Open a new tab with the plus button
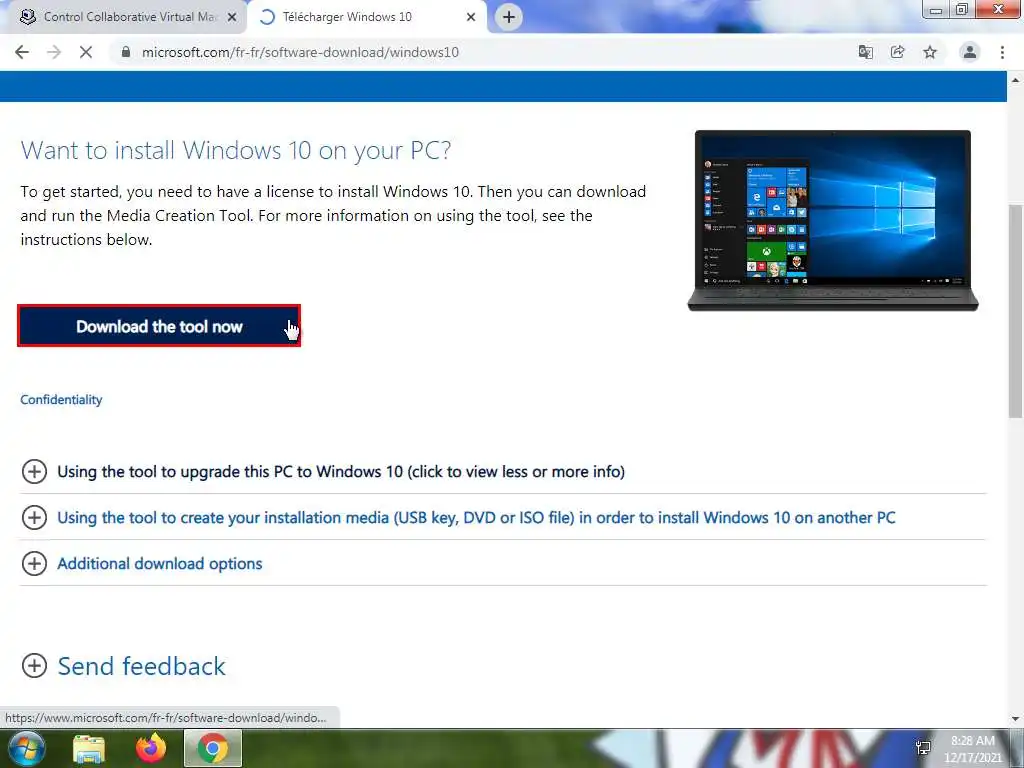This screenshot has height=768, width=1024. [509, 17]
